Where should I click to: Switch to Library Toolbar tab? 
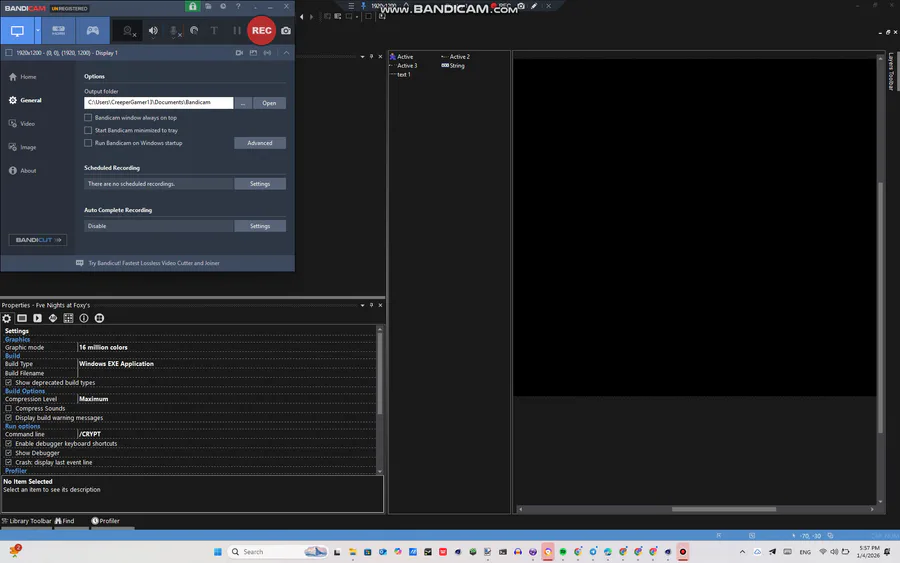click(26, 521)
